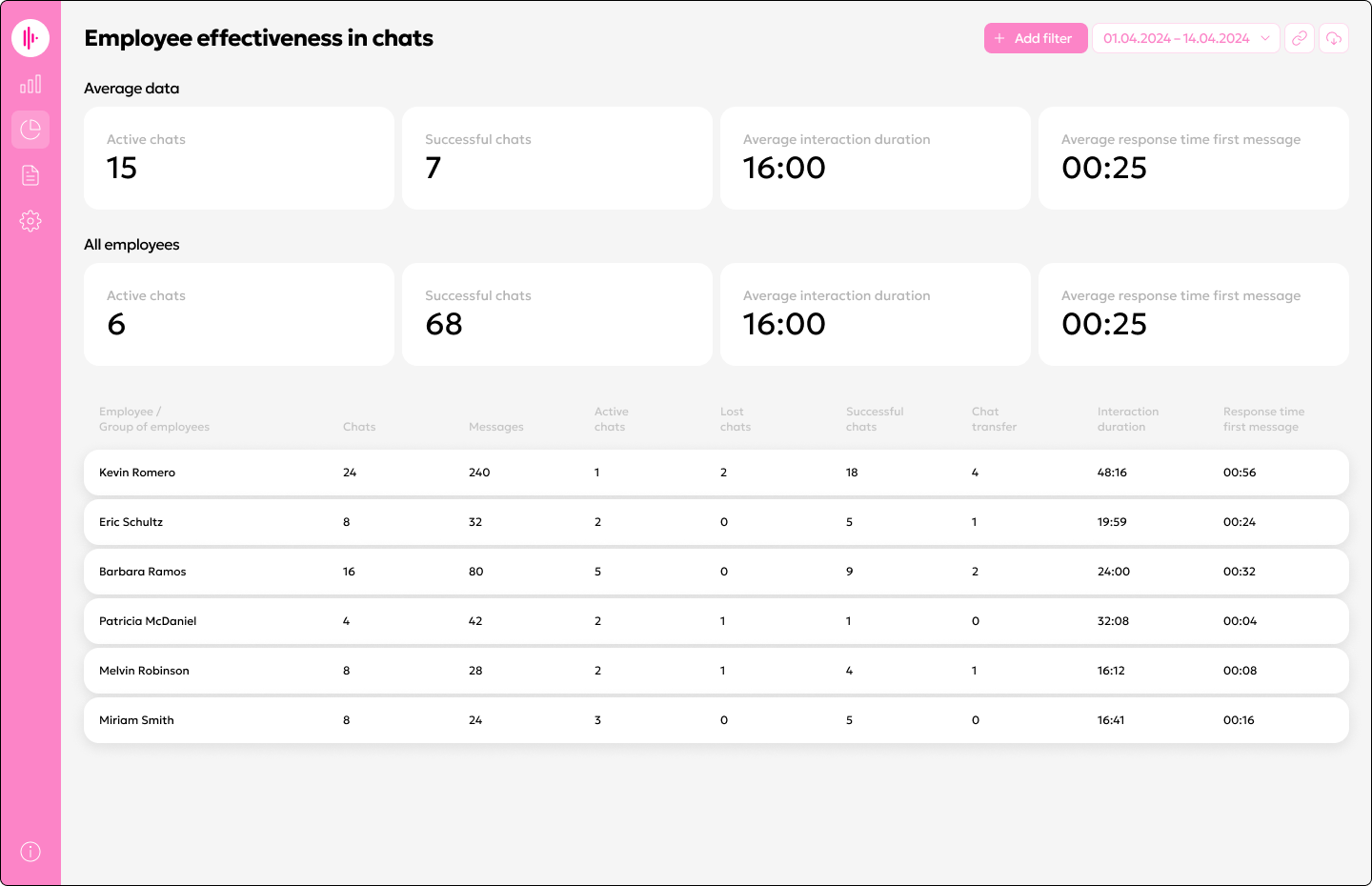Screen dimensions: 1372x886
Task: Click Patricia McDaniel in the table
Action: pyautogui.click(x=148, y=621)
